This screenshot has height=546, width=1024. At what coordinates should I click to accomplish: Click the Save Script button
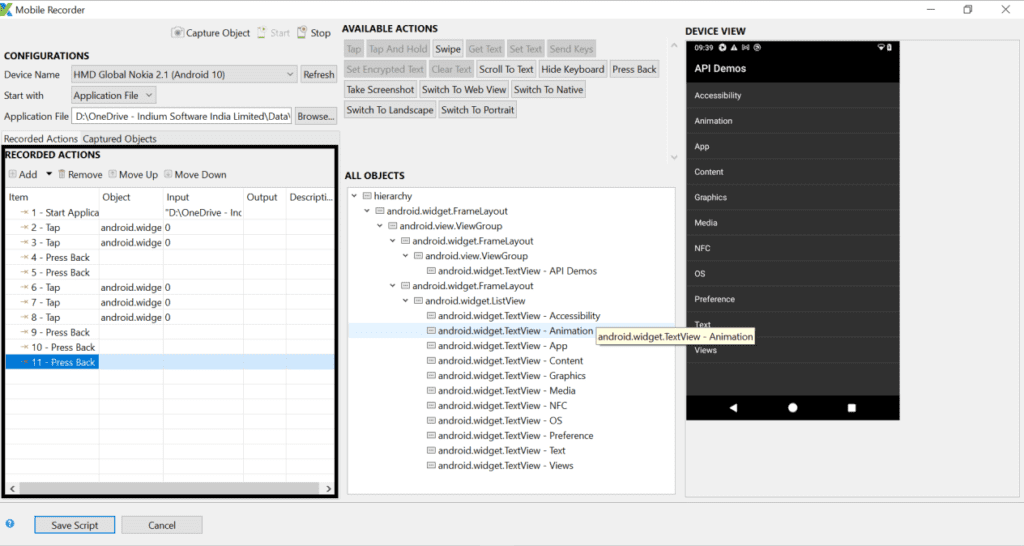[x=74, y=525]
